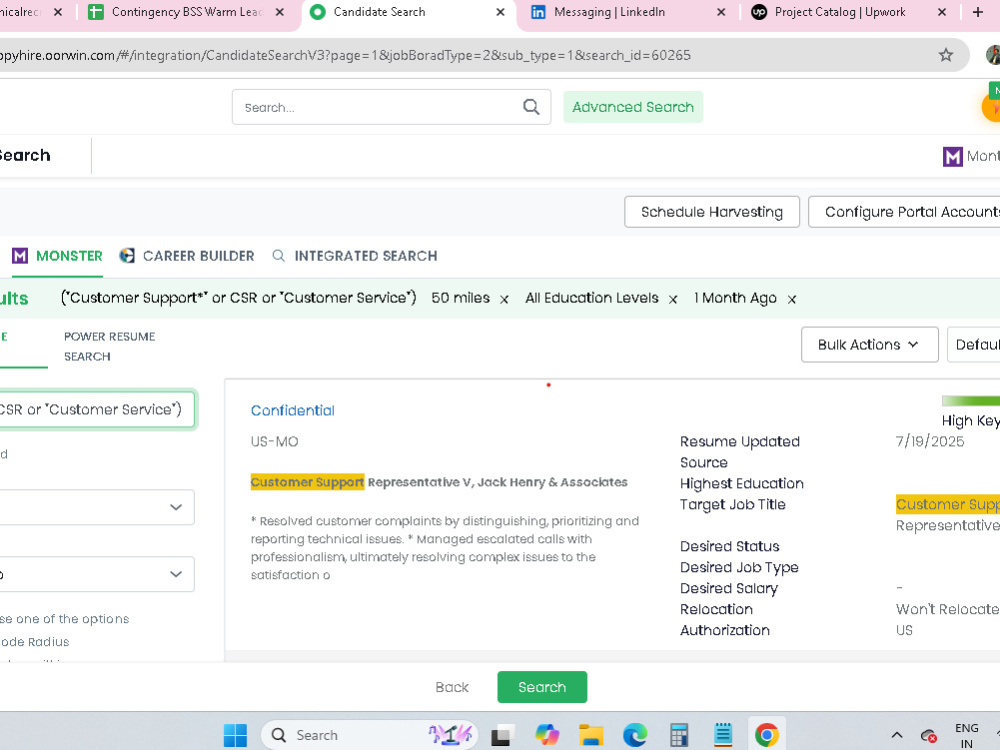Open Calculator from the taskbar
Screen dimensions: 1000x750
tap(679, 735)
